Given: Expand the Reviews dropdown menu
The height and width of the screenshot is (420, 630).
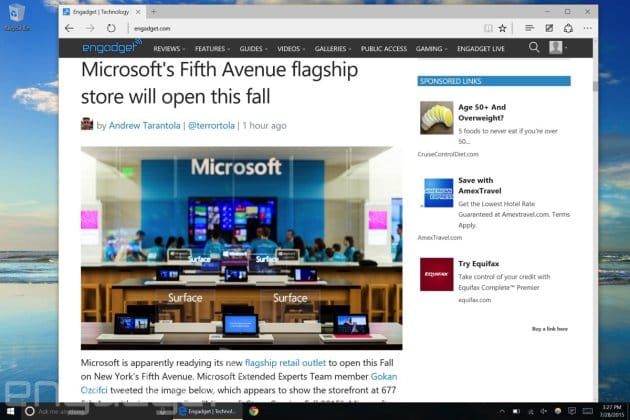Looking at the screenshot, I should [169, 48].
